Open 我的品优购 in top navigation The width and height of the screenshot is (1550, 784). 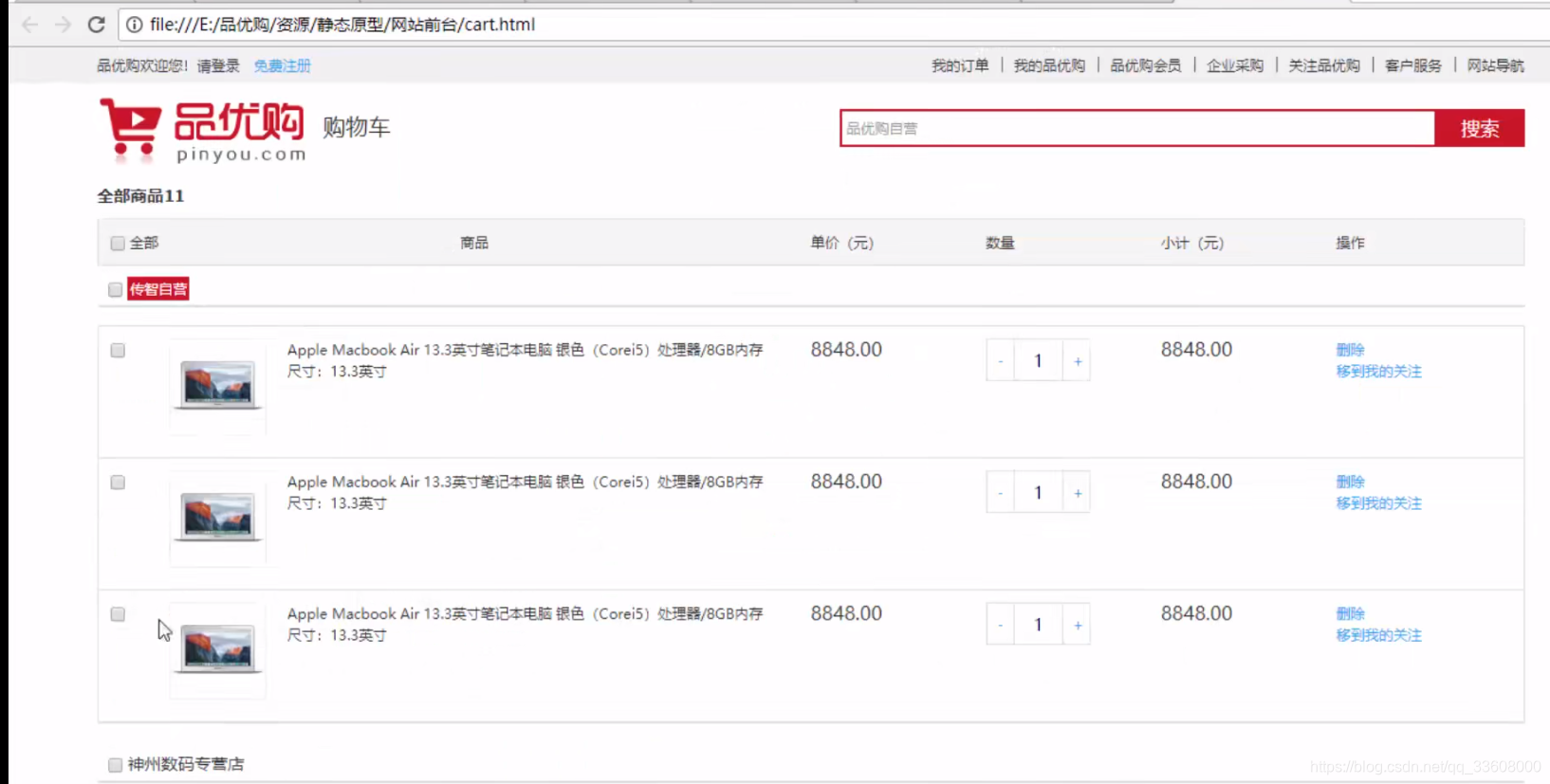(x=1049, y=65)
